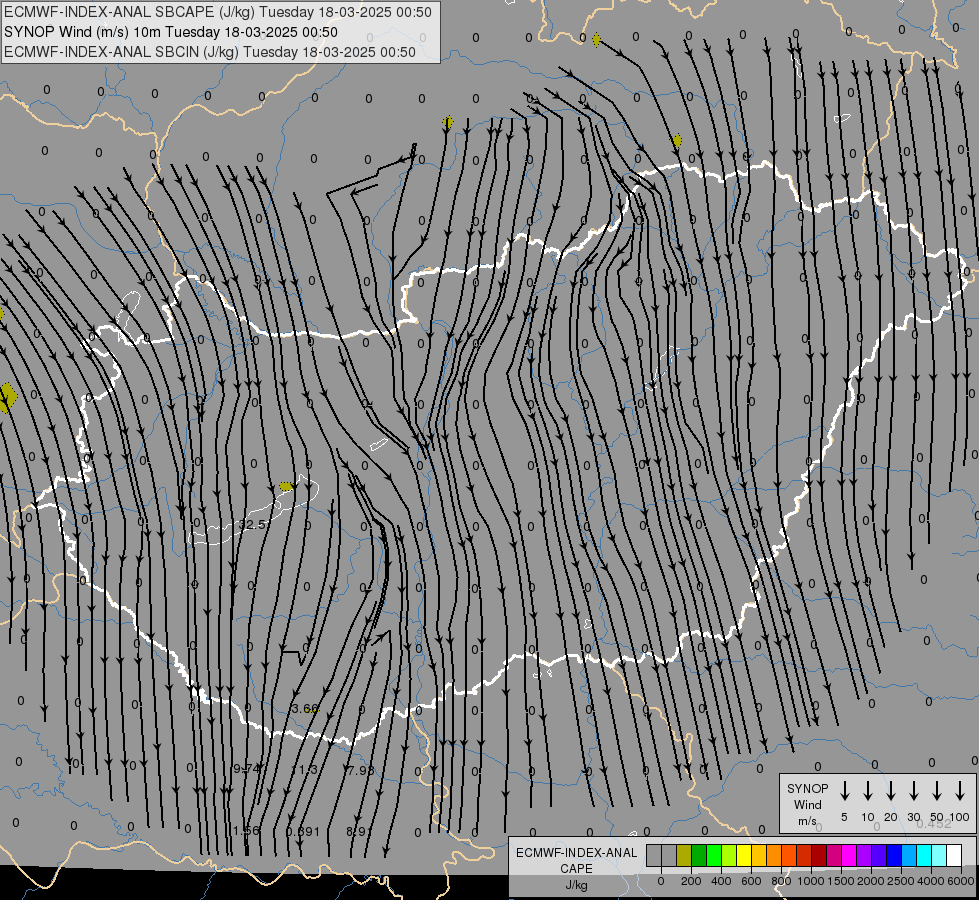Click the 8.91 value on the map
Viewport: 979px width, 900px height.
point(358,832)
